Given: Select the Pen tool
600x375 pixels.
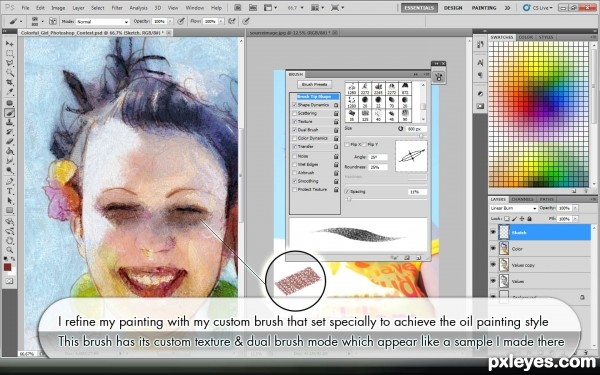Looking at the screenshot, I should (10, 181).
